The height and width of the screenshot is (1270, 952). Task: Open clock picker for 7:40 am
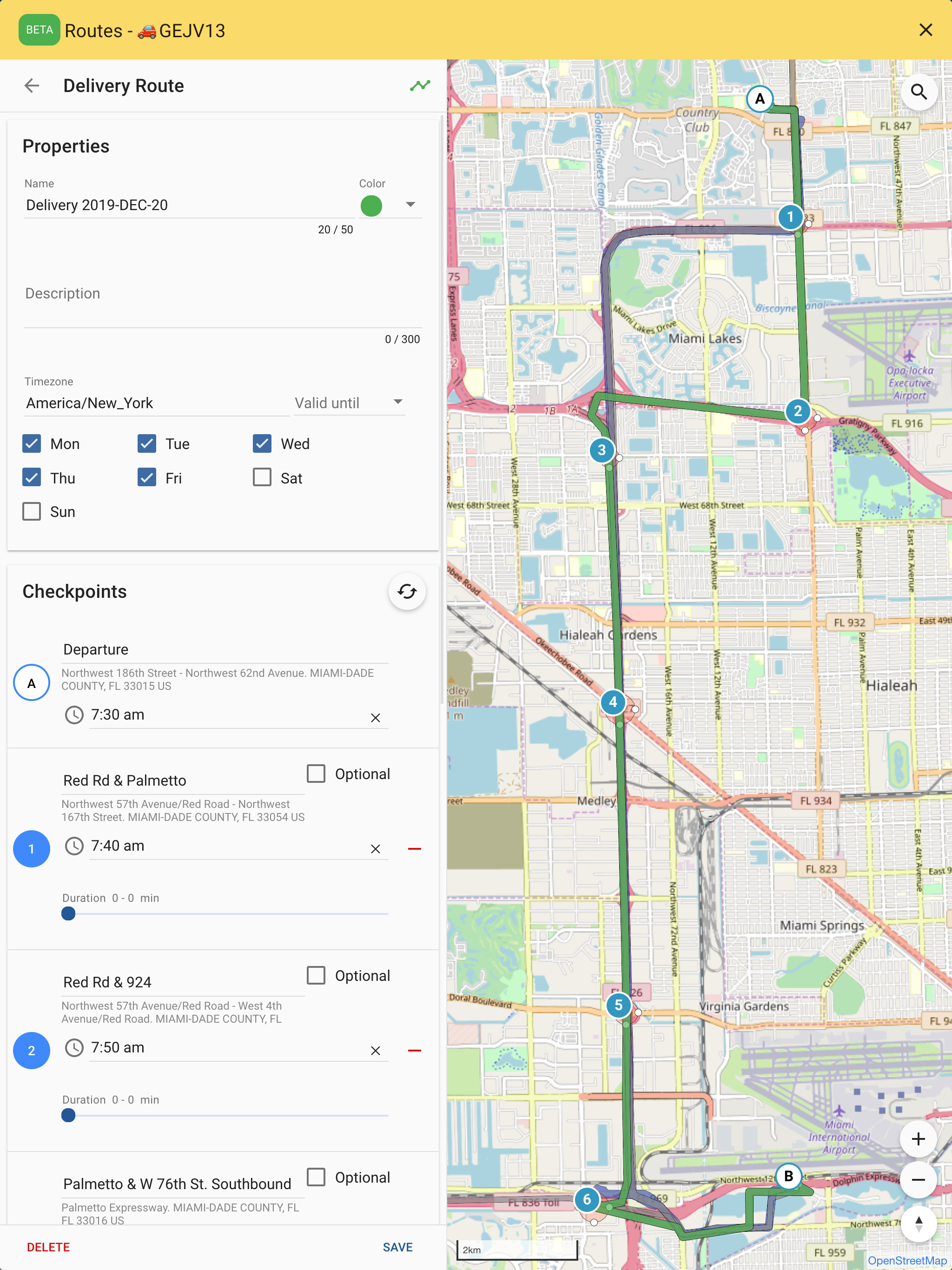tap(74, 847)
